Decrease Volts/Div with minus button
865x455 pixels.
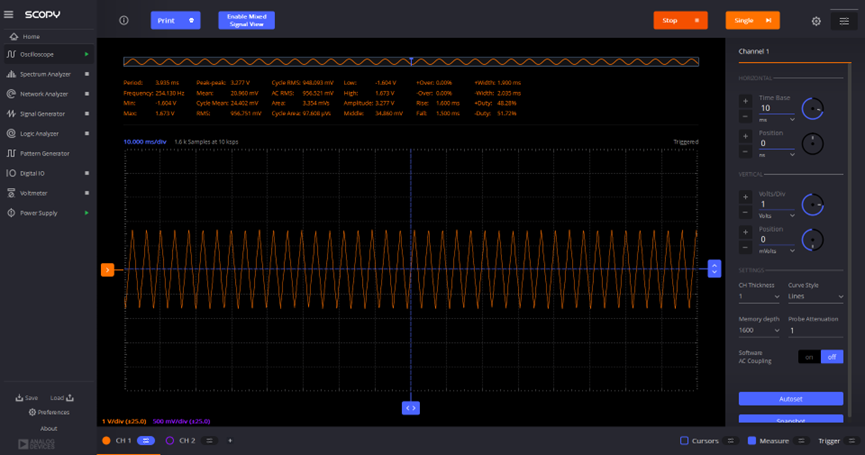(745, 212)
